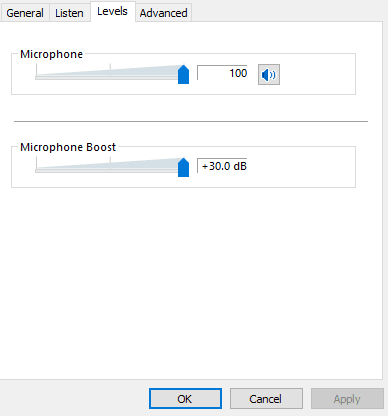Screen dimensions: 388x416
Task: Confirm settings with the OK button
Action: [185, 398]
